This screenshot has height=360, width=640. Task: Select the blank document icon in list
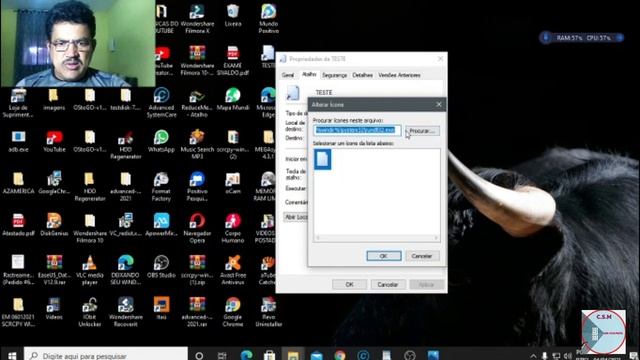coord(322,159)
